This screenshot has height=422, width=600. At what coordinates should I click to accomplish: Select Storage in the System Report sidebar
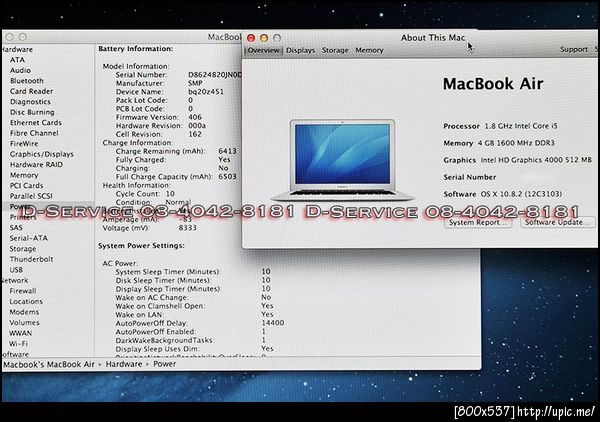[x=23, y=249]
